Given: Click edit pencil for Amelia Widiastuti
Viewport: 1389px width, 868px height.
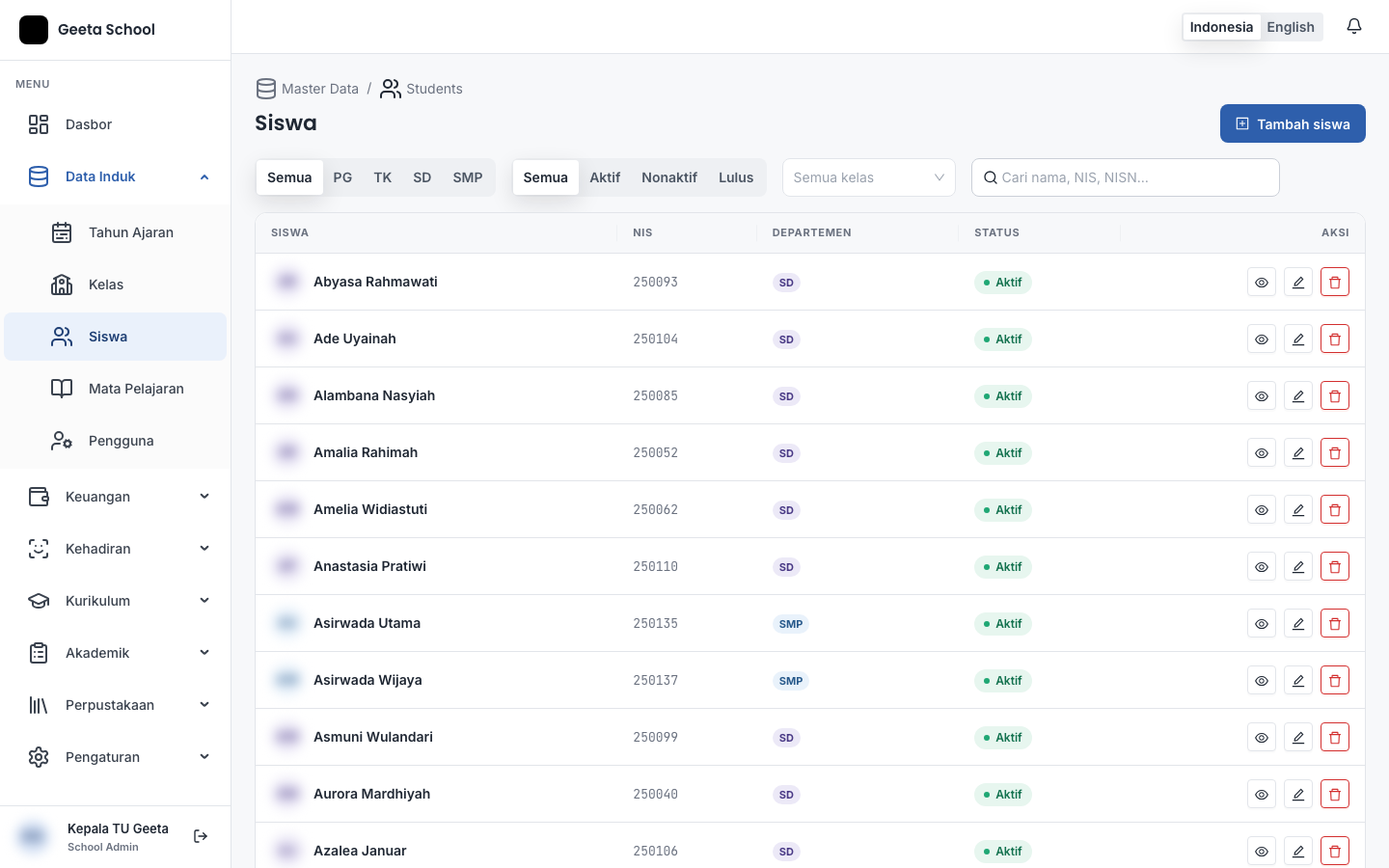Looking at the screenshot, I should click(x=1298, y=509).
